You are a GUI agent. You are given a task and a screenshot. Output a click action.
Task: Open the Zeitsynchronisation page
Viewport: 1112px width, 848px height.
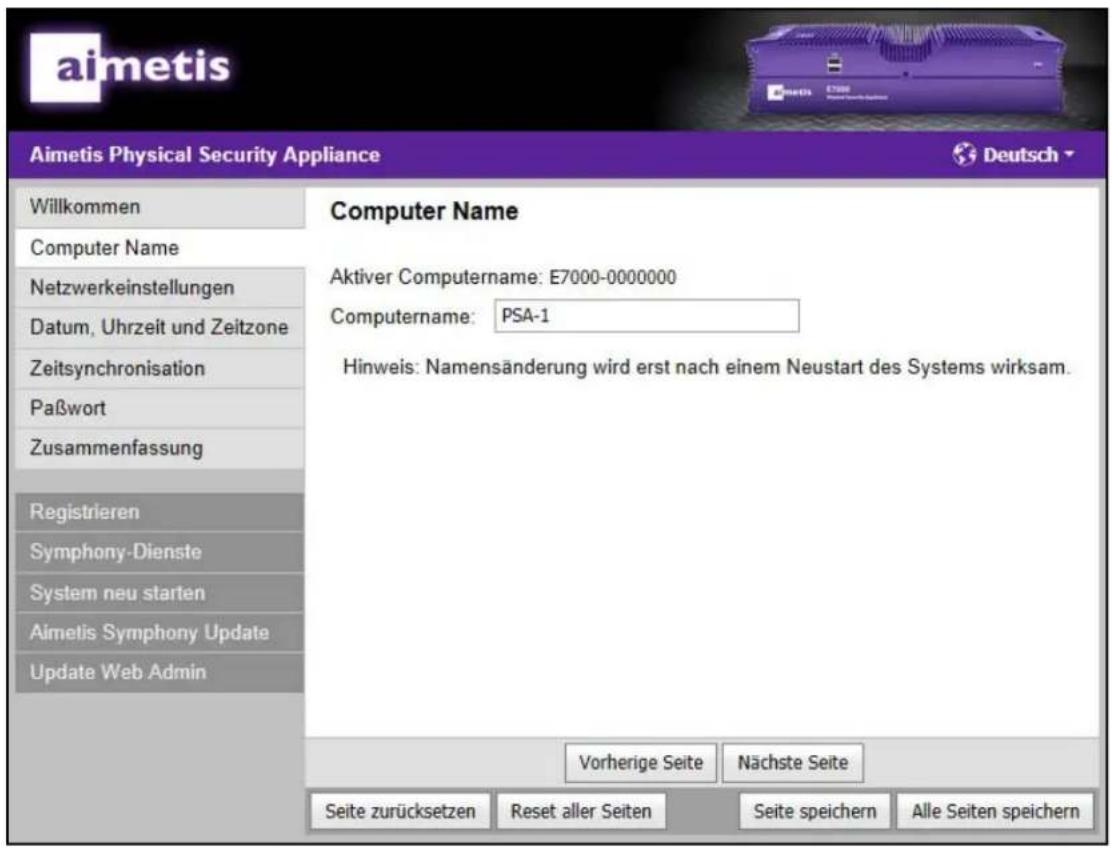pyautogui.click(x=160, y=369)
